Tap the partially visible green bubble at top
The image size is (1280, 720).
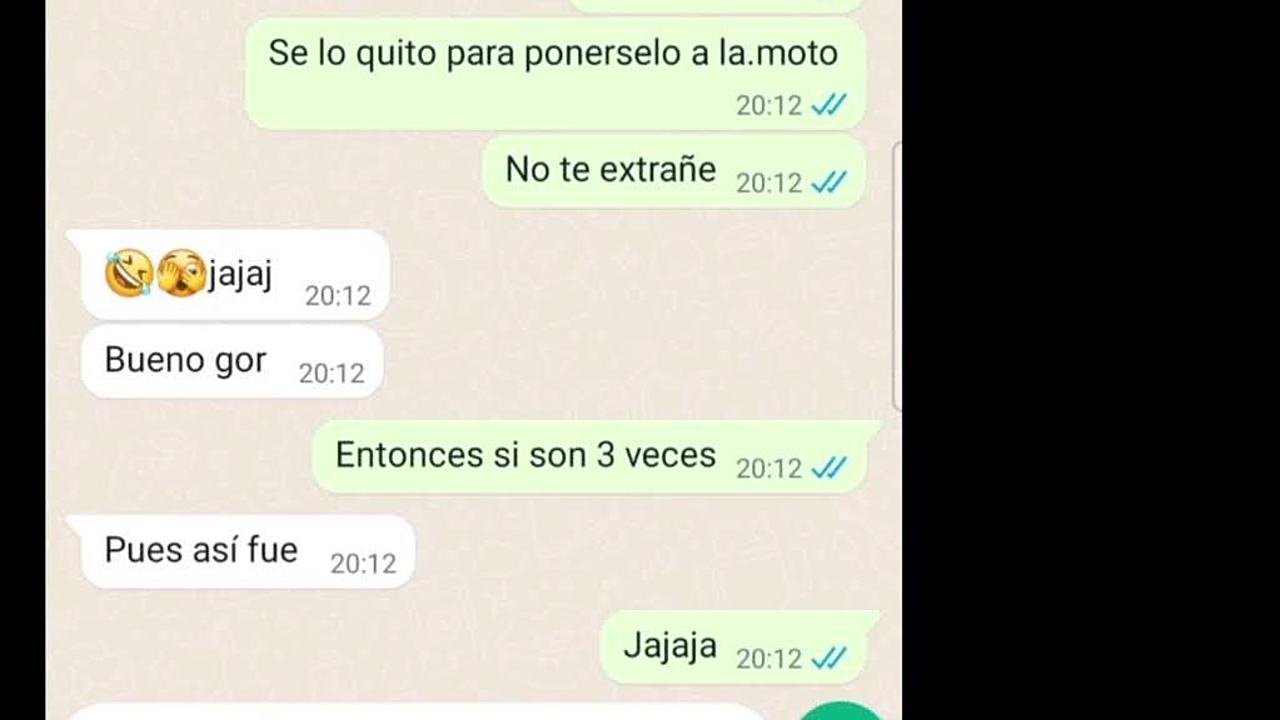click(715, 6)
